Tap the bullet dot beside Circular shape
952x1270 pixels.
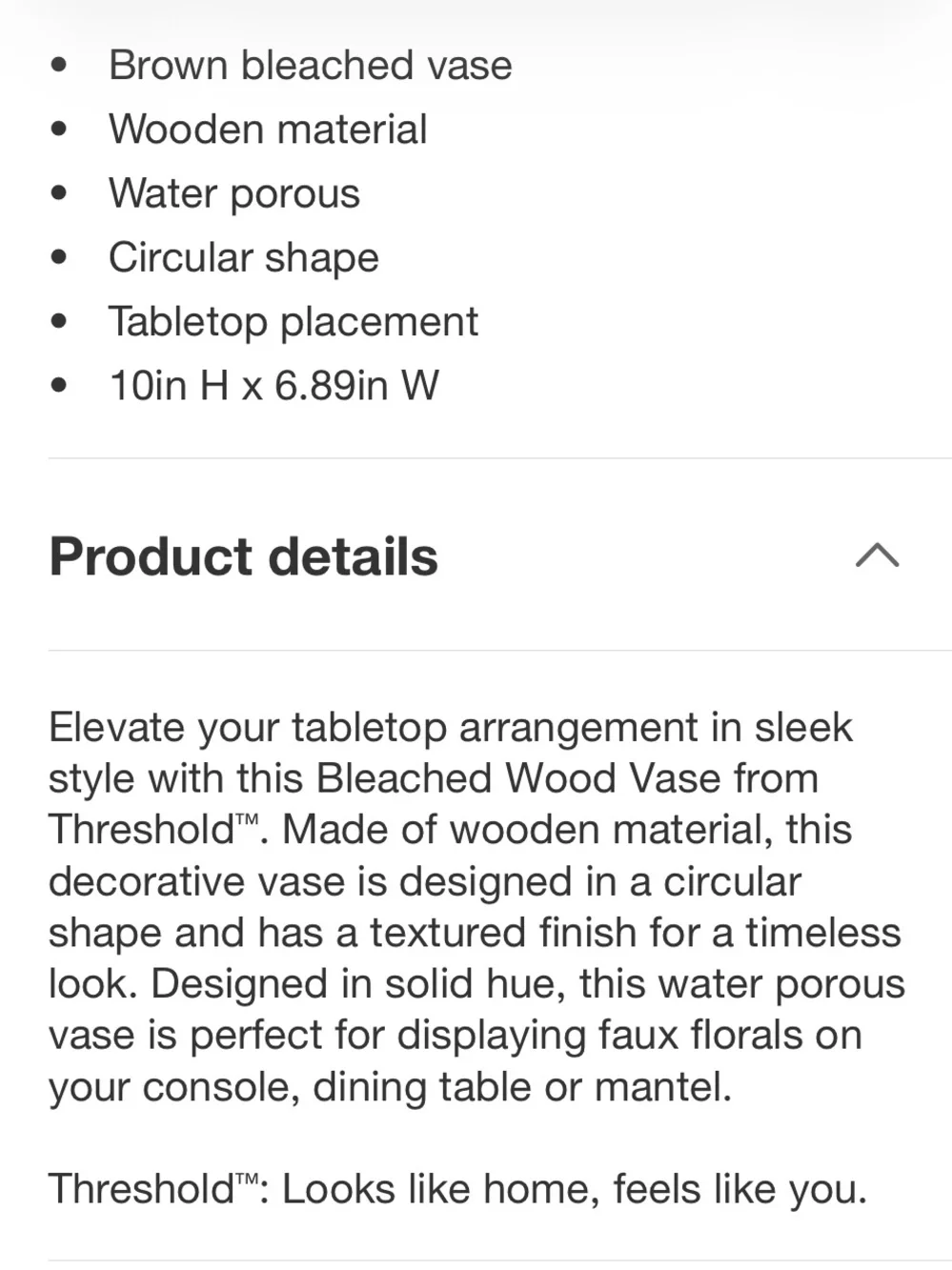click(59, 257)
